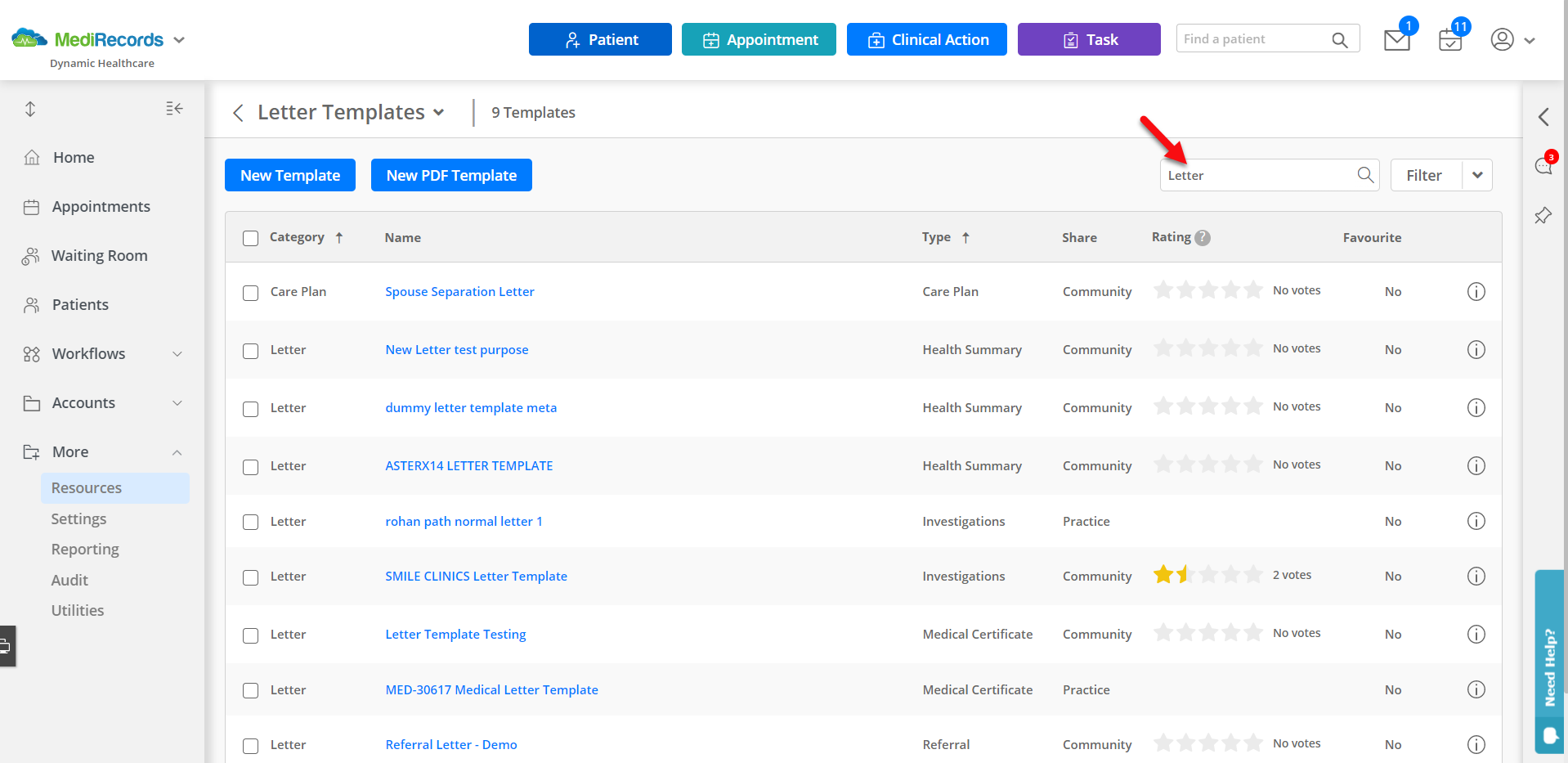The image size is (1568, 763).
Task: Expand the Workflows menu chevron
Action: pyautogui.click(x=177, y=354)
